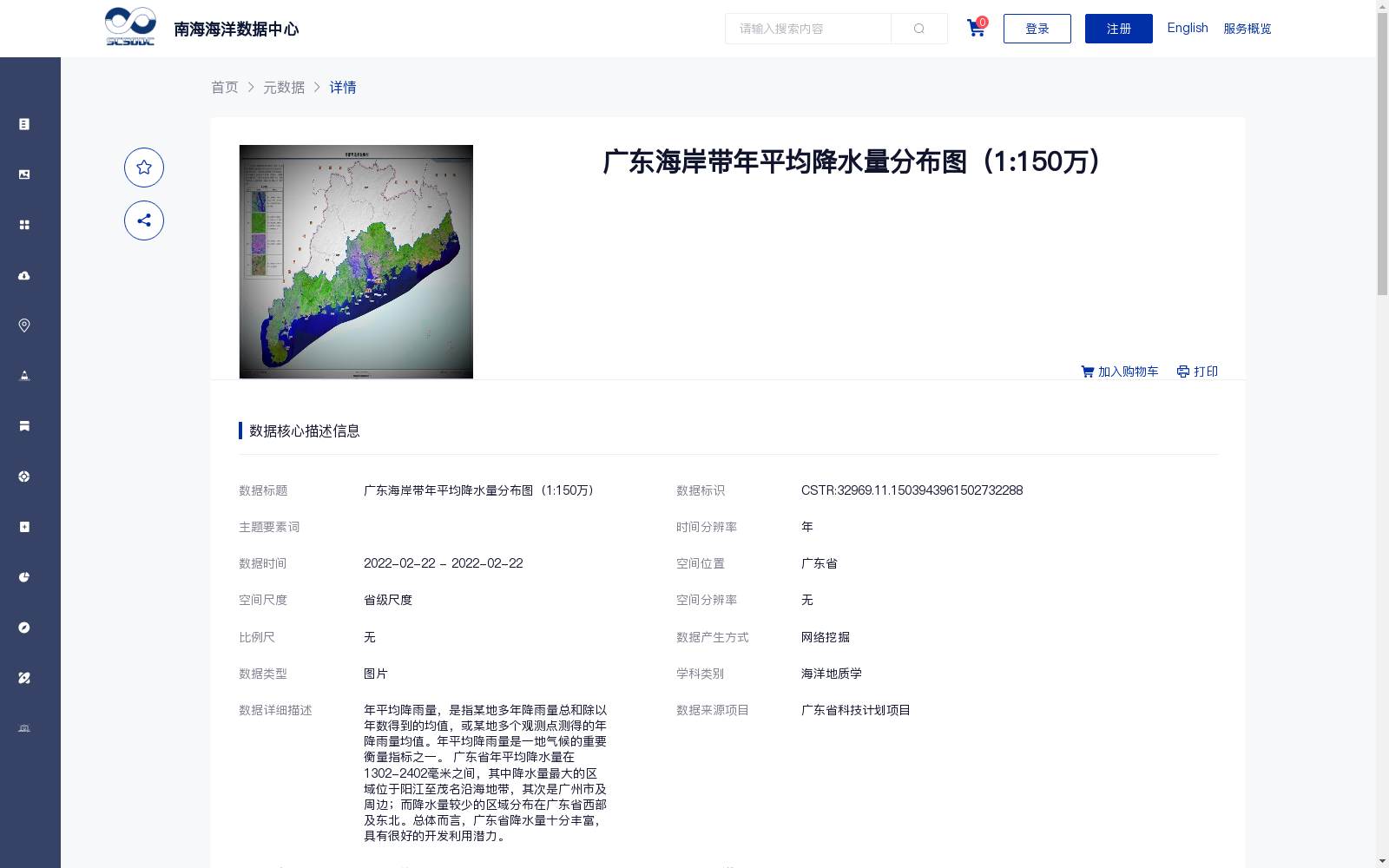Click the lifebuoy circle sidebar icon
The image size is (1389, 868).
[24, 477]
